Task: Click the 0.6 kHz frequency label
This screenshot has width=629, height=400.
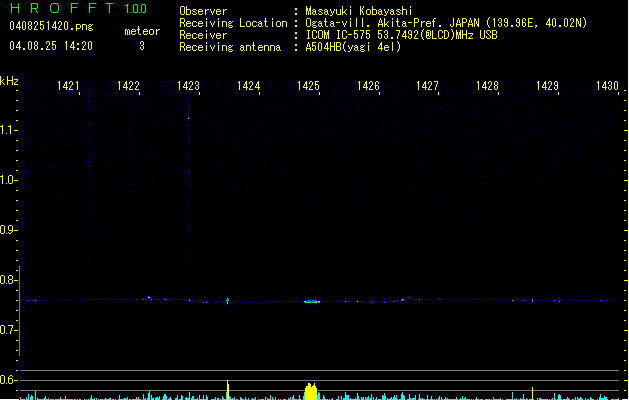Action: pos(8,380)
